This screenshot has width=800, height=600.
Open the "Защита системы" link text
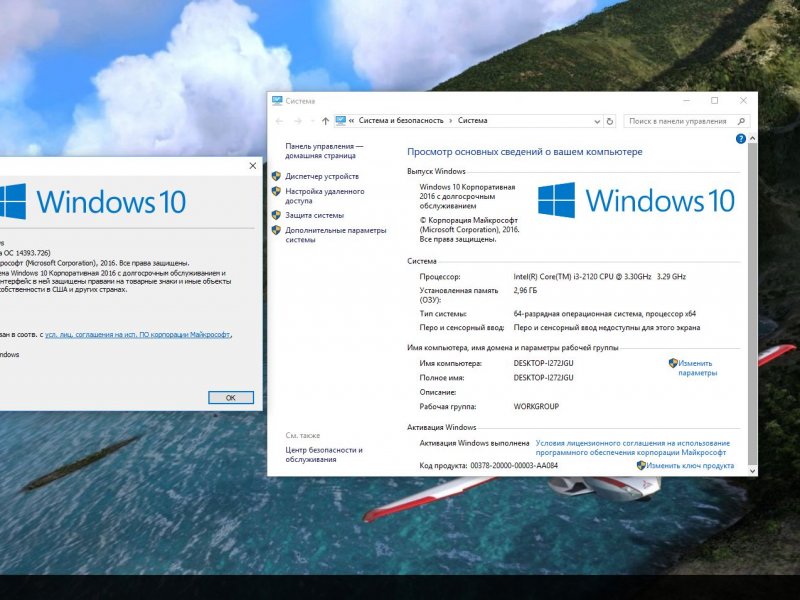tap(314, 215)
